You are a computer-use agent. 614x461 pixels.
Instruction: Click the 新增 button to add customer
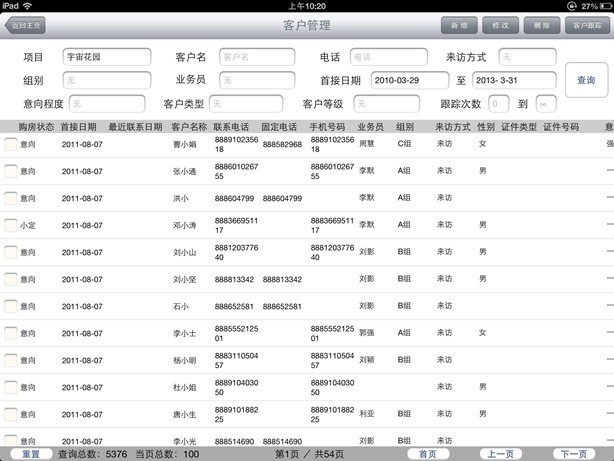tap(458, 25)
